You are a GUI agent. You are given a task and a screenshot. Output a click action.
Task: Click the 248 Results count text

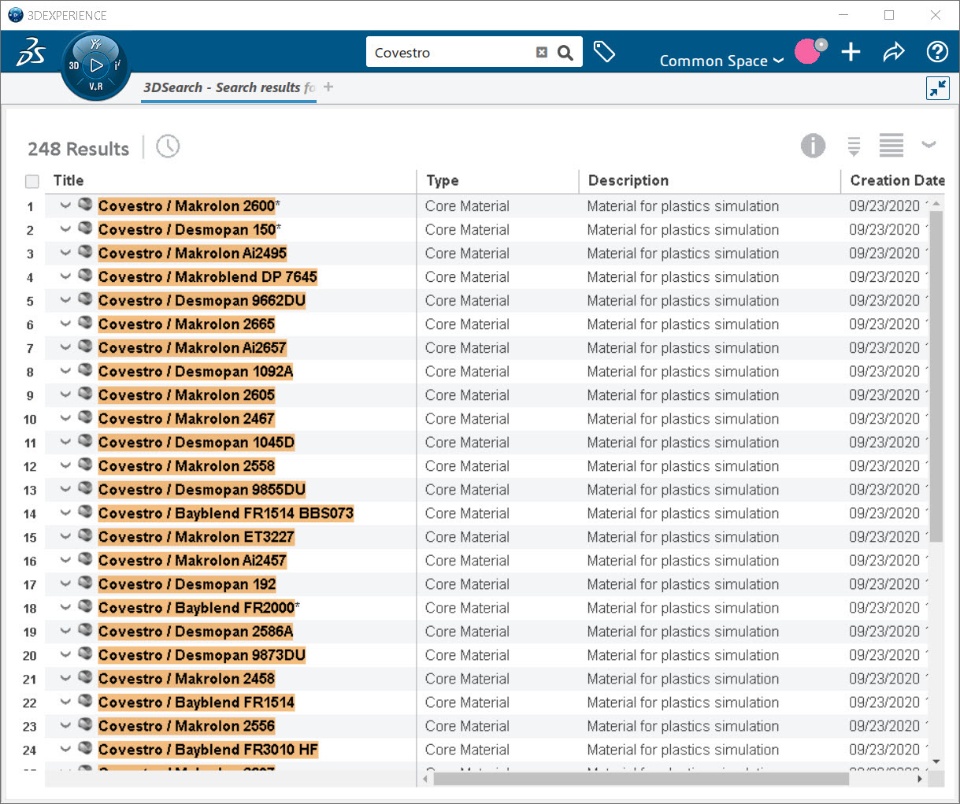[x=78, y=149]
